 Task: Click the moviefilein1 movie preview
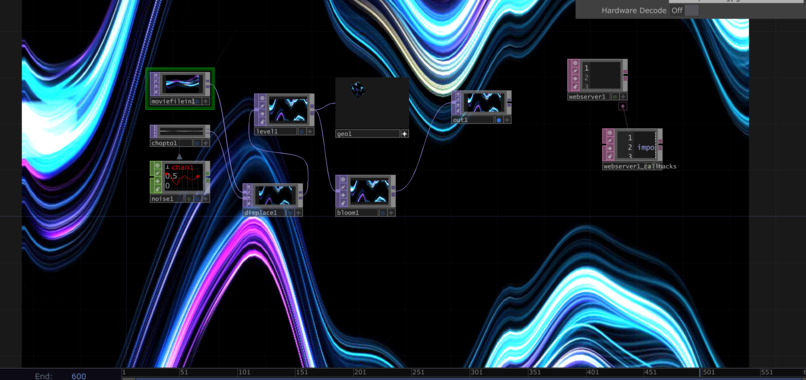pos(183,84)
